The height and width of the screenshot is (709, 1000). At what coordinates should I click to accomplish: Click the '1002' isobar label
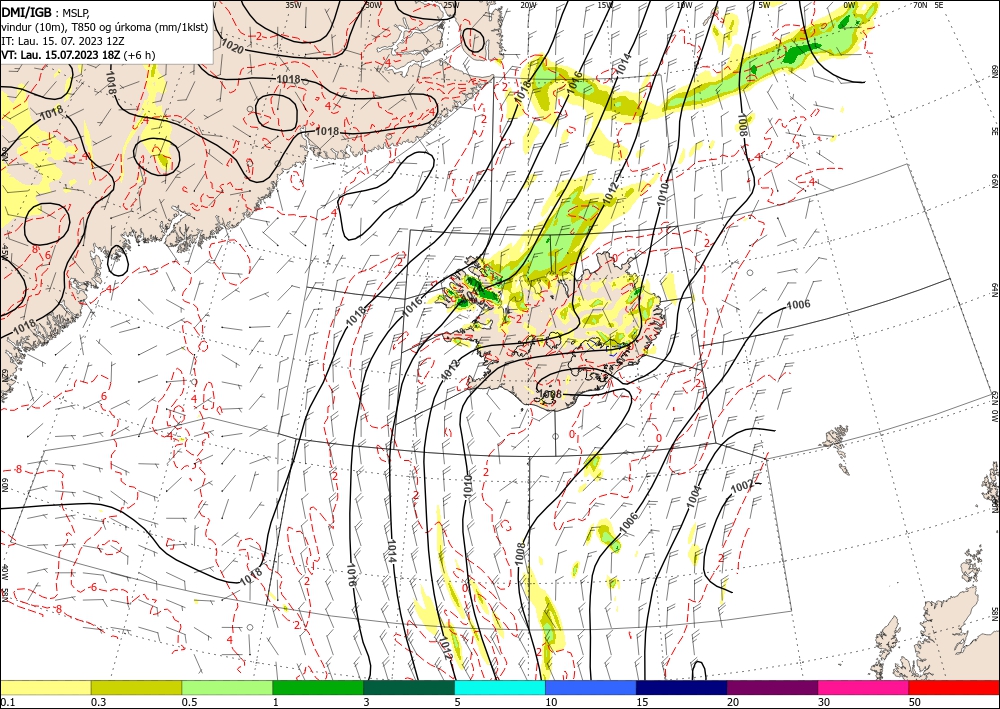click(742, 487)
